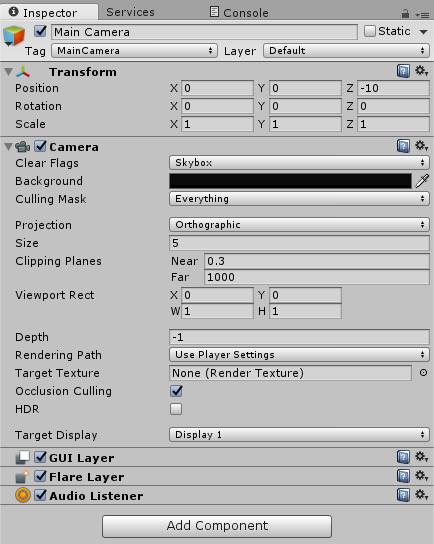
Task: Click the black Background color swatch
Action: tap(290, 181)
